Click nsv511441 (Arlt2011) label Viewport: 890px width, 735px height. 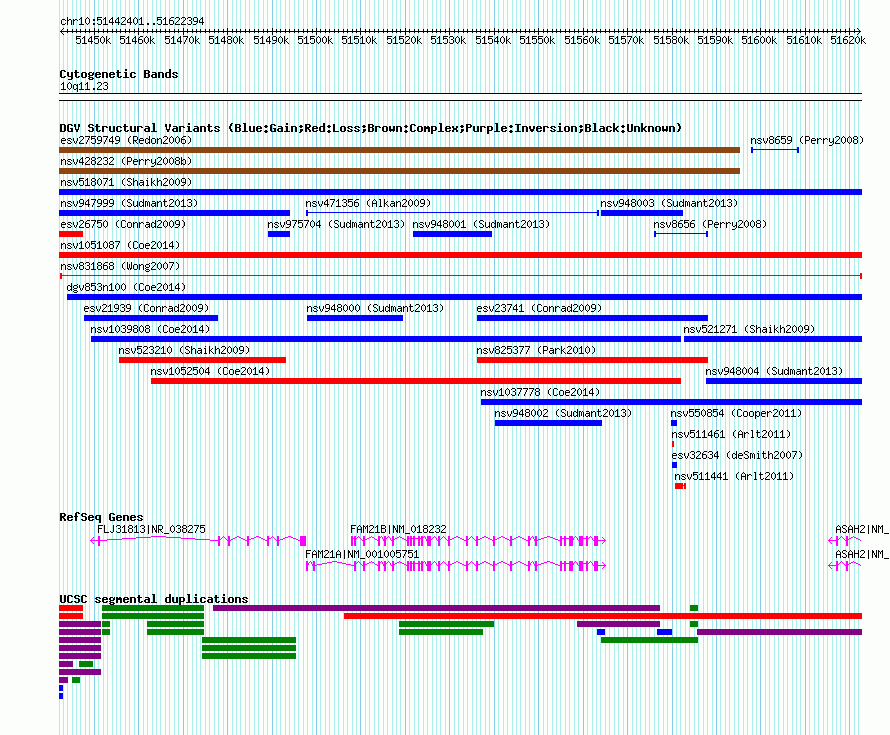[734, 476]
